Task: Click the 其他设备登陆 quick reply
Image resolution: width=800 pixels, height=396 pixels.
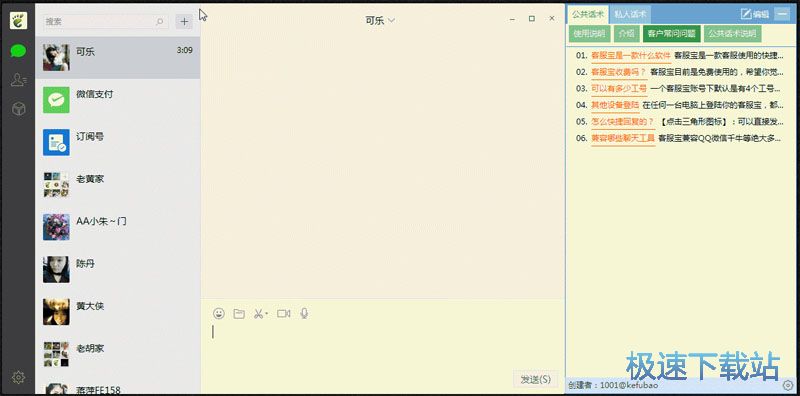Action: [x=615, y=105]
